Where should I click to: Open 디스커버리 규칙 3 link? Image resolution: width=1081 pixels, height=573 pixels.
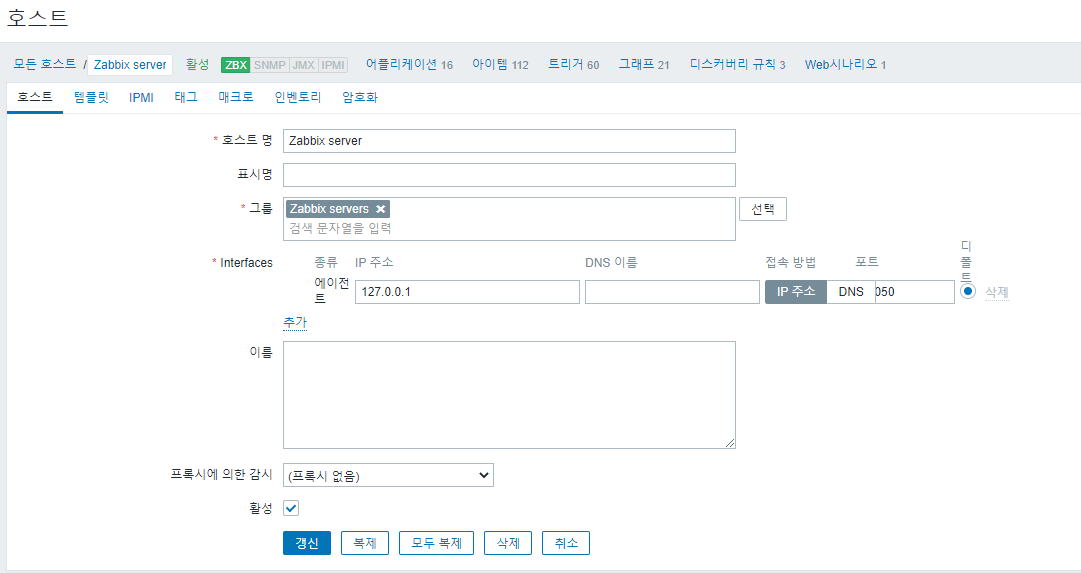(738, 64)
